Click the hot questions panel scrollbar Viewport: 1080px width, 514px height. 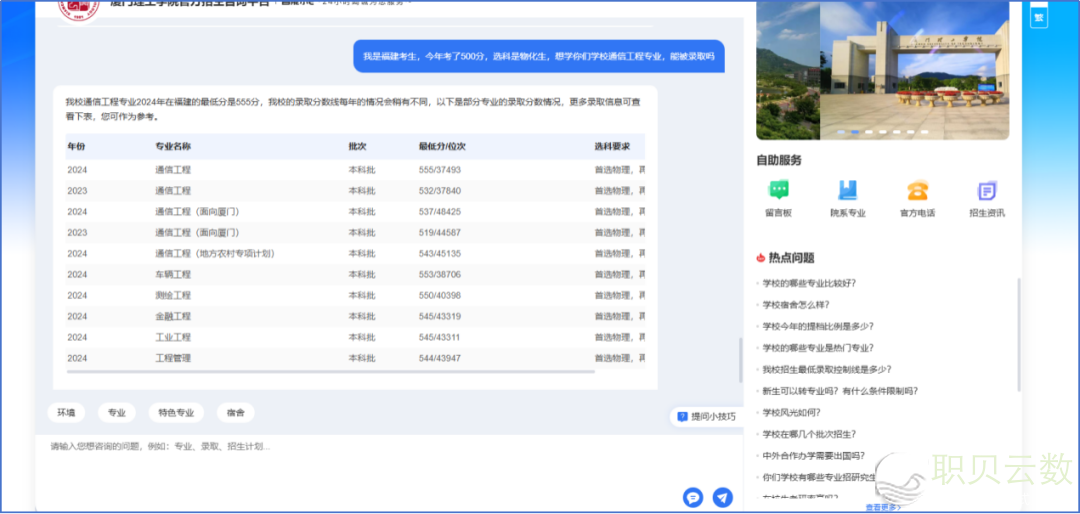click(x=1019, y=335)
